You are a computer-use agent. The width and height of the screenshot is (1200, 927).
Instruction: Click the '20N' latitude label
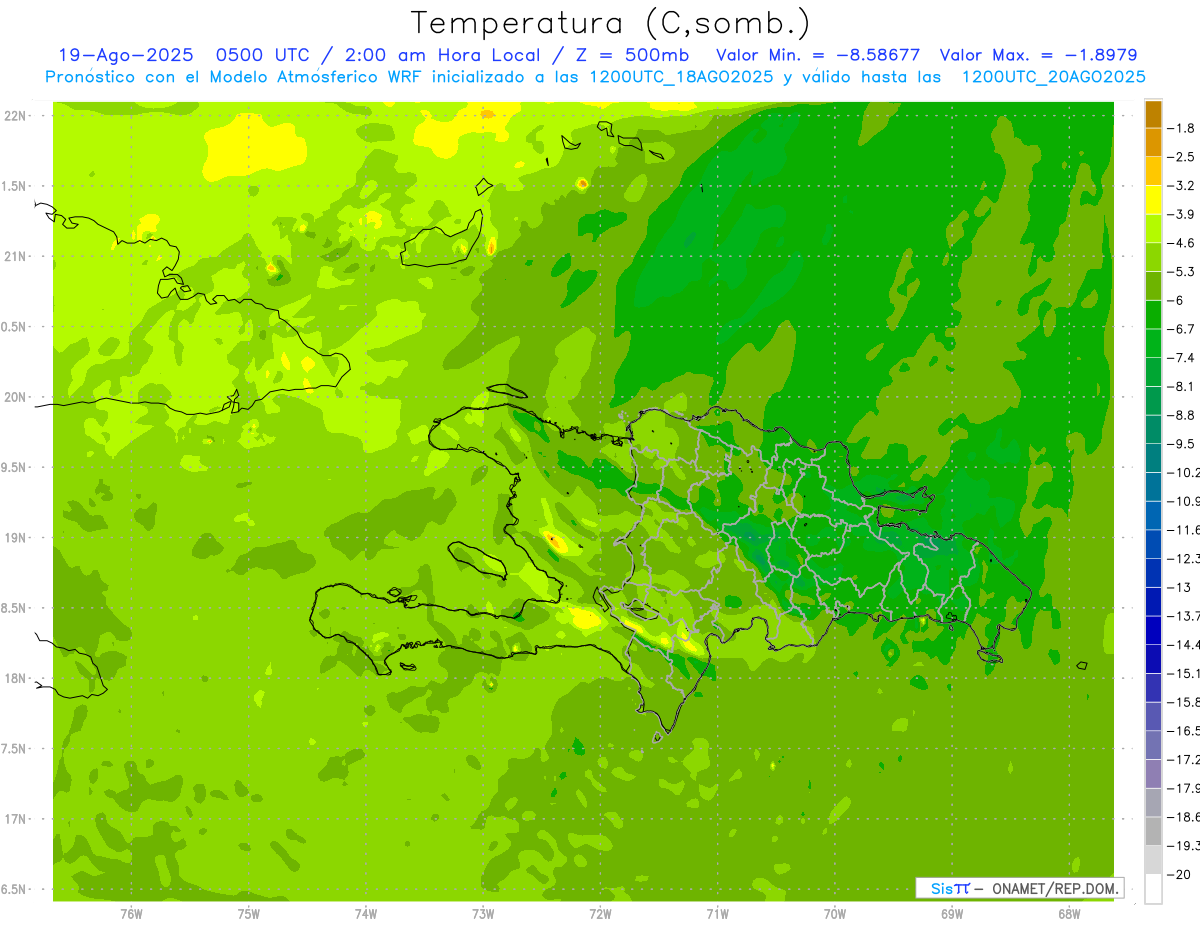coord(14,397)
